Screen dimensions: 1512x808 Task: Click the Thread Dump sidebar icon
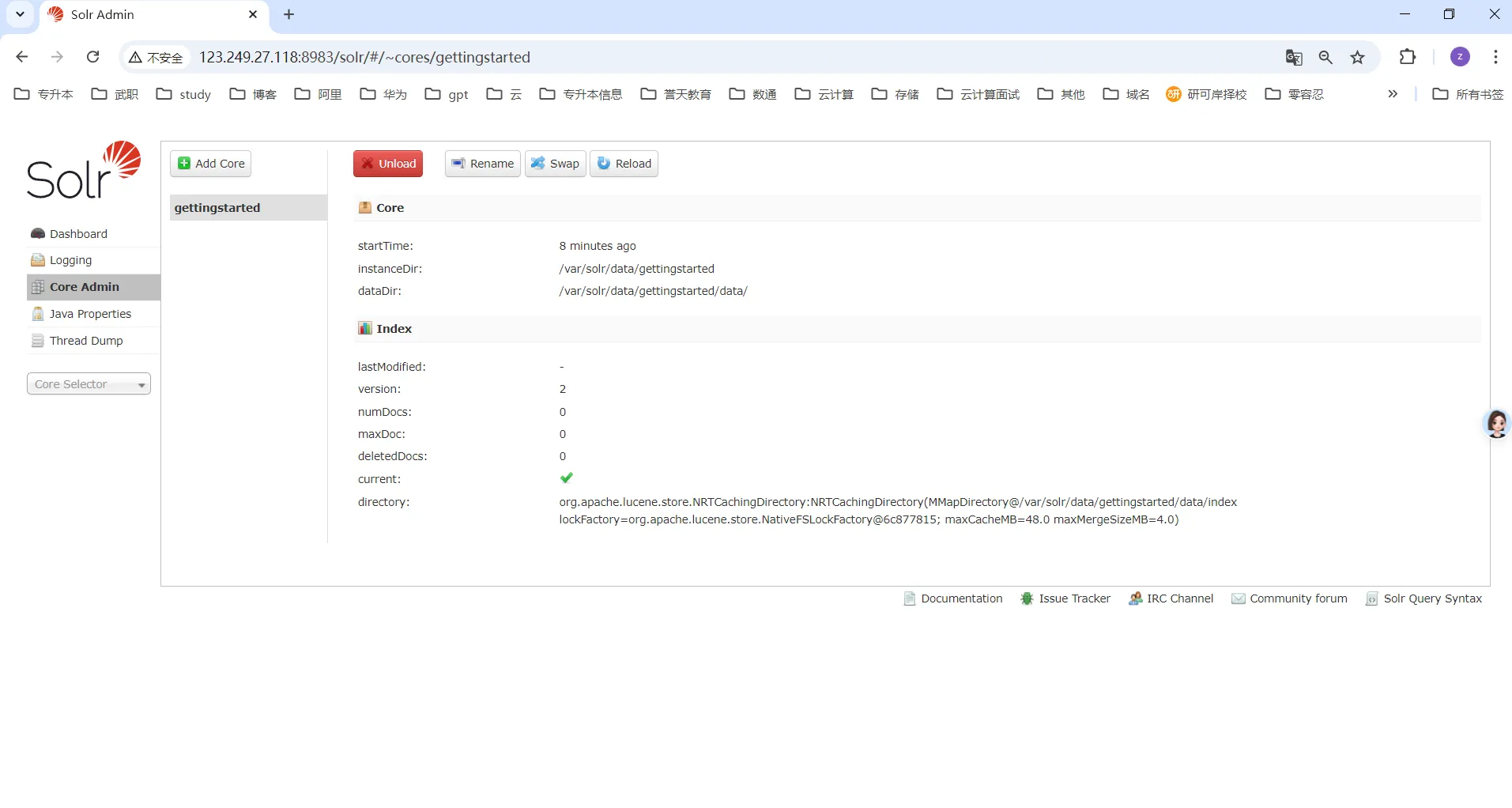click(x=38, y=341)
